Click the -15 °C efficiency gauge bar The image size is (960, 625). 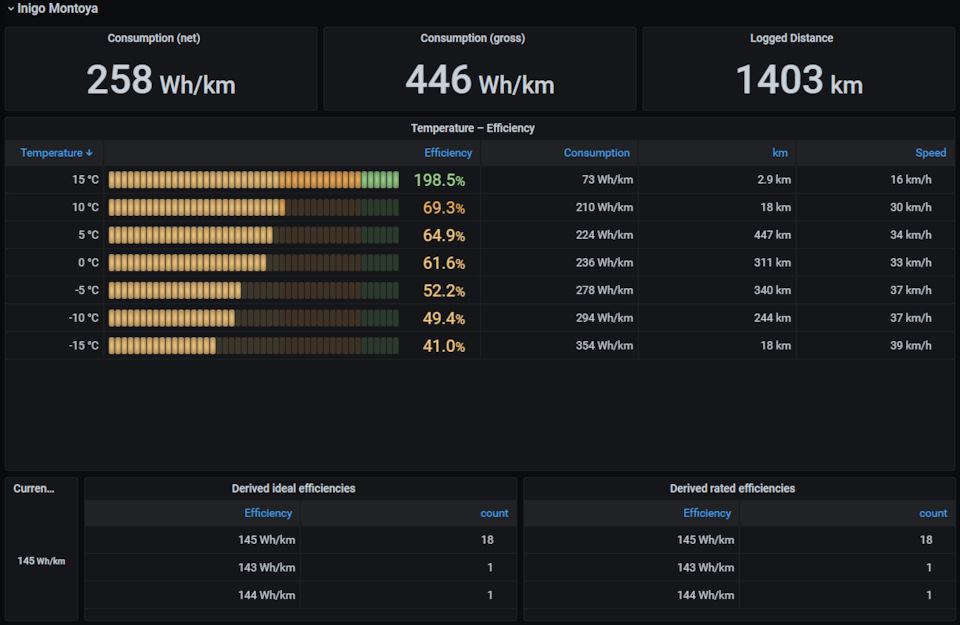click(253, 346)
